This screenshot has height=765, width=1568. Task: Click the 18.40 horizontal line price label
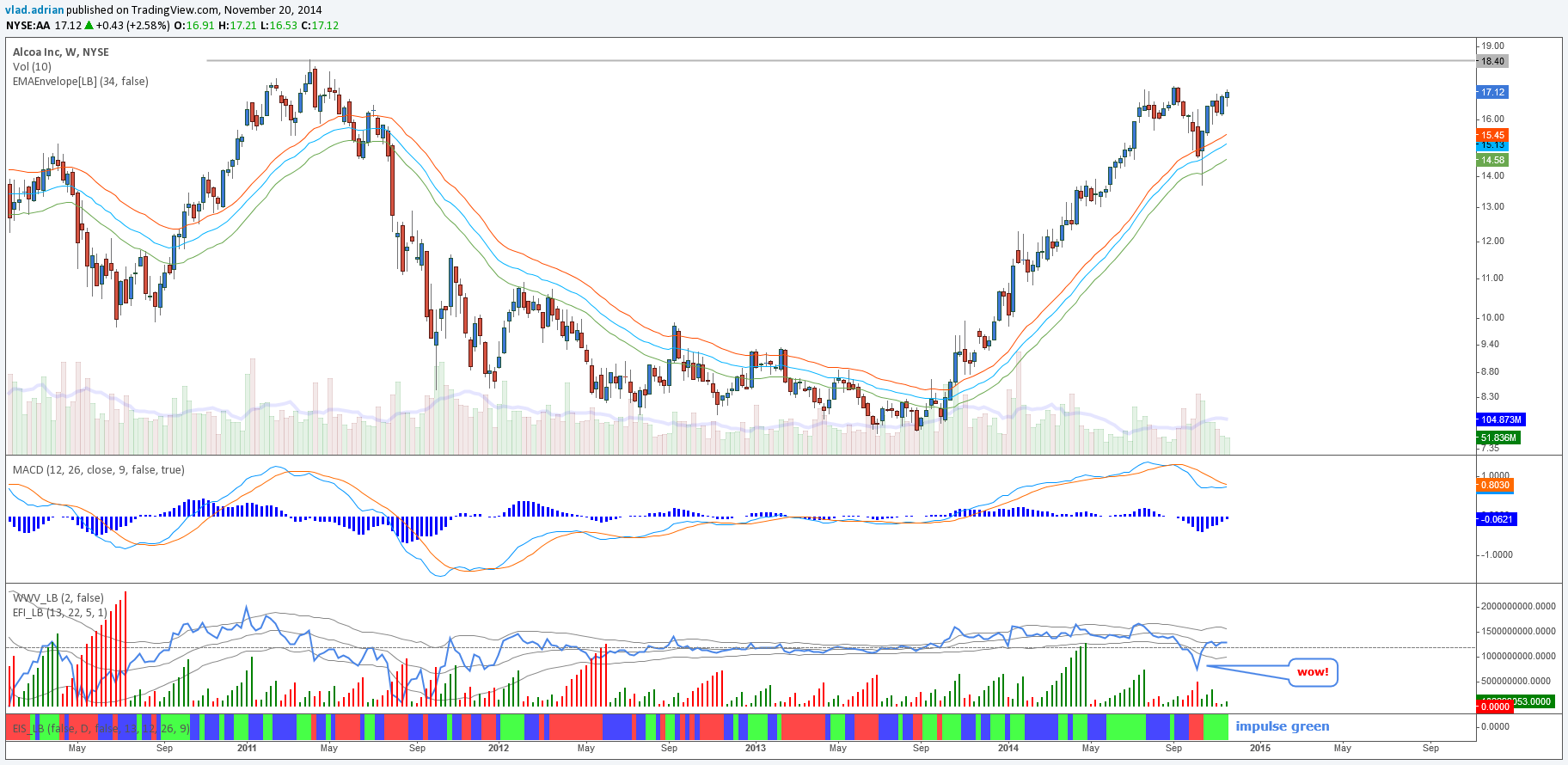1492,61
